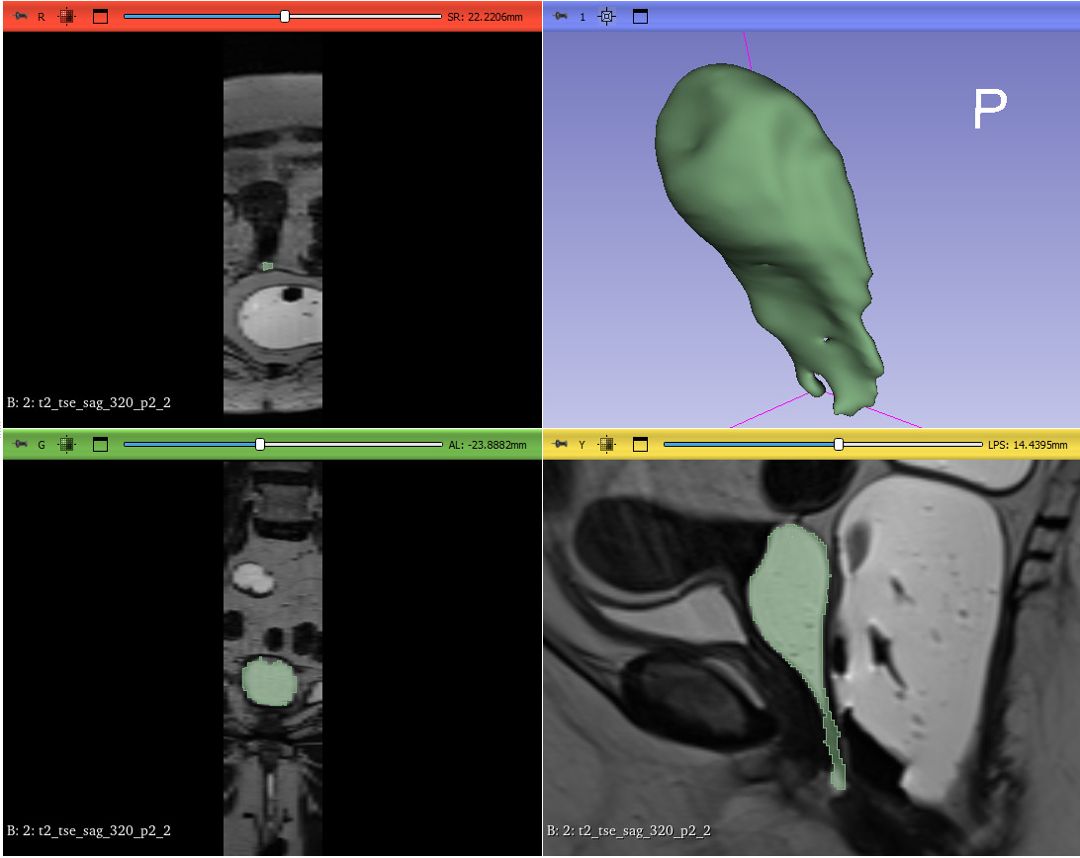
Task: Click the pin icon in the red slice view
Action: 20,17
